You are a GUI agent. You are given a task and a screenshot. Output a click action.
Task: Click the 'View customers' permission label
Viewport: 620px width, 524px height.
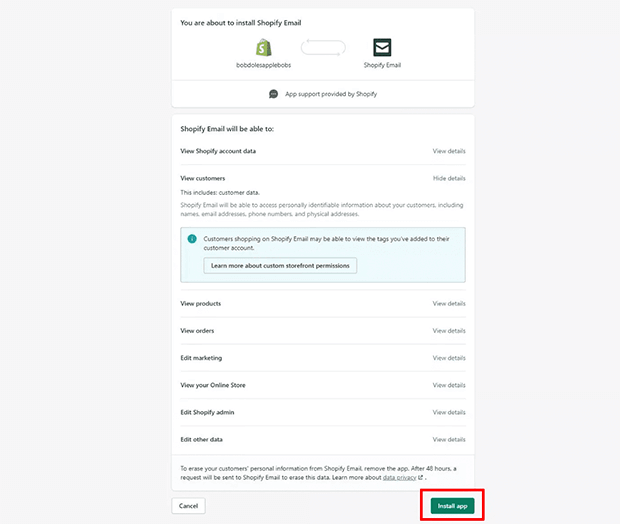pos(202,178)
